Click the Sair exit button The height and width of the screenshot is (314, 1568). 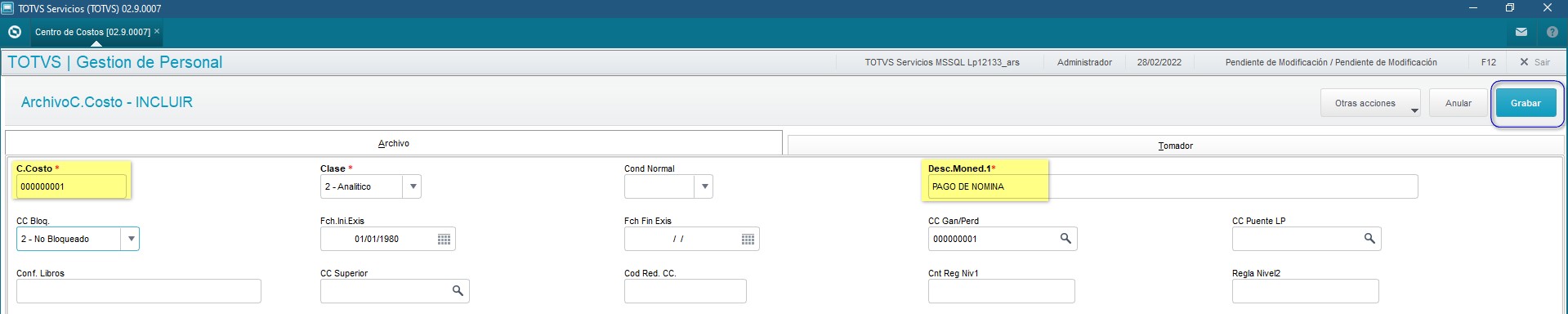tap(1534, 62)
